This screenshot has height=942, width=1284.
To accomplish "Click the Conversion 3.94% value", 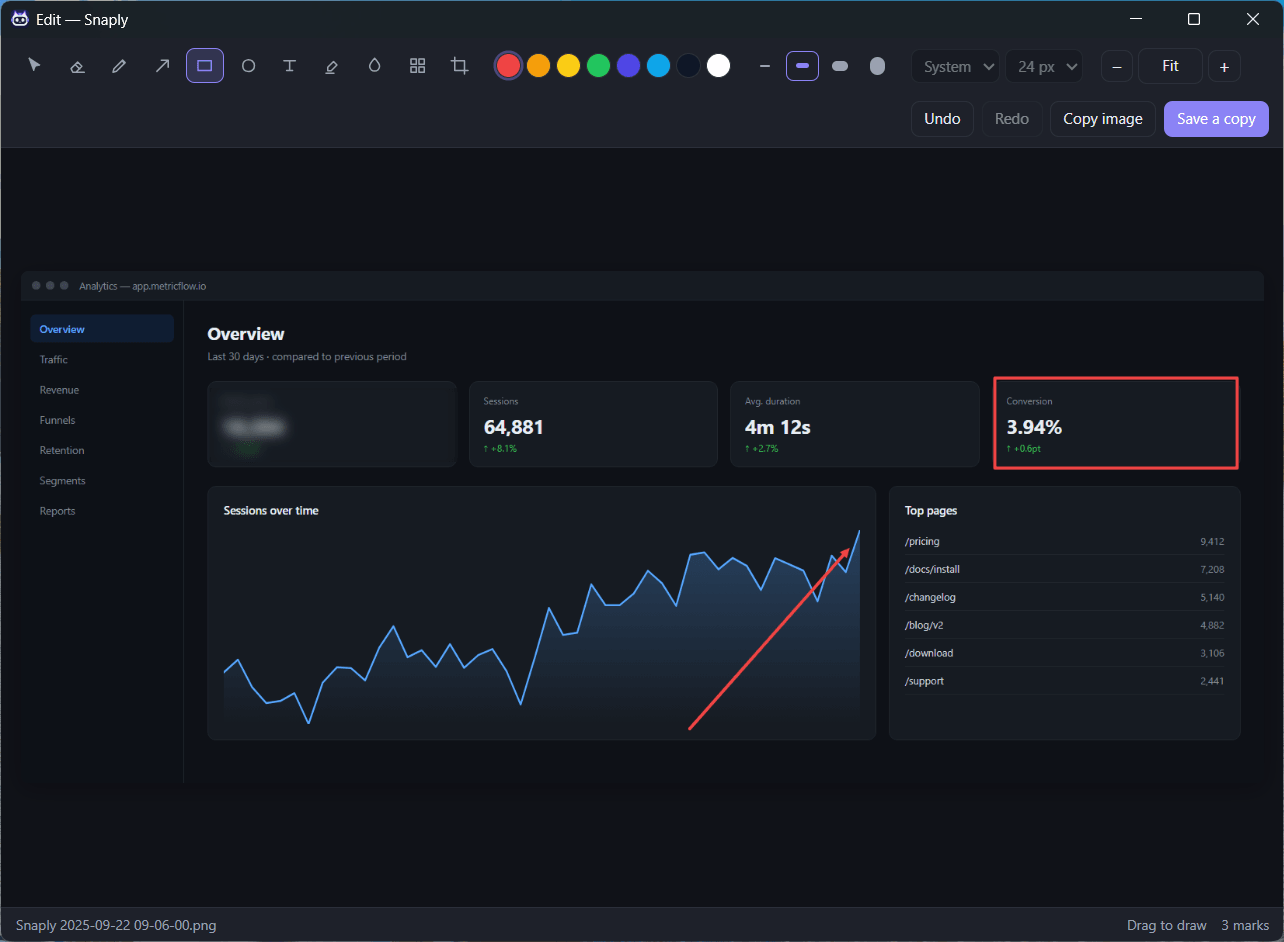I will click(x=1034, y=427).
